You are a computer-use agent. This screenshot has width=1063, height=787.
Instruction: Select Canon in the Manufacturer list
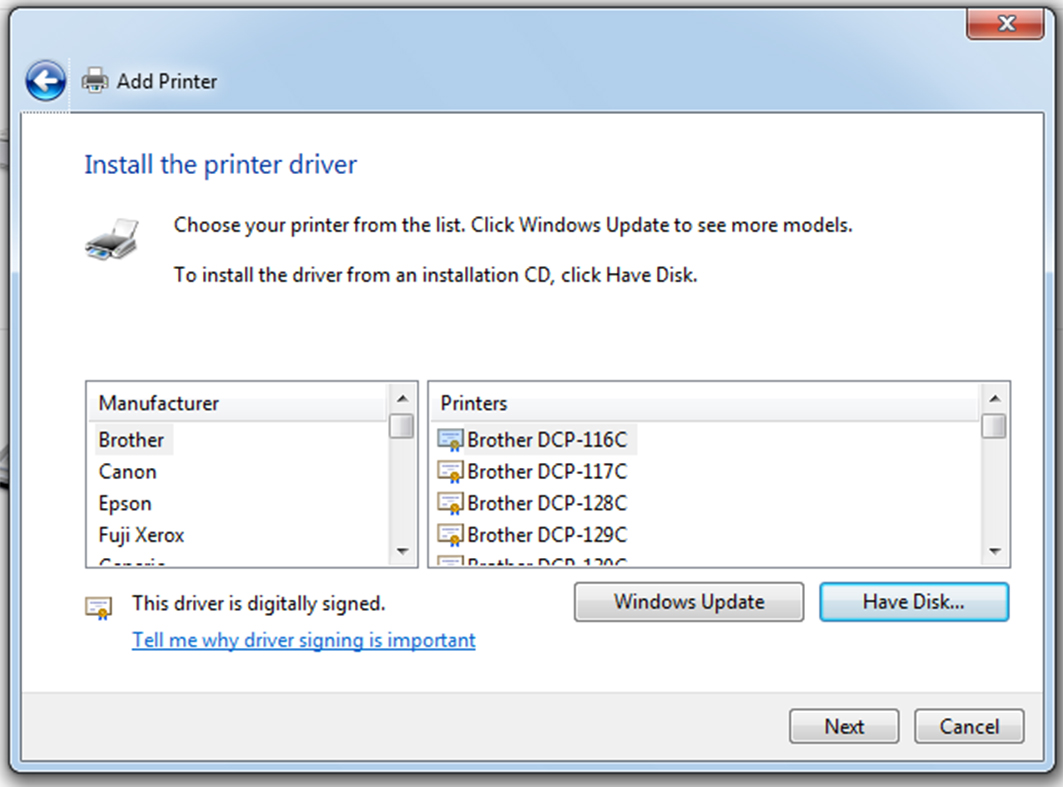(x=127, y=472)
